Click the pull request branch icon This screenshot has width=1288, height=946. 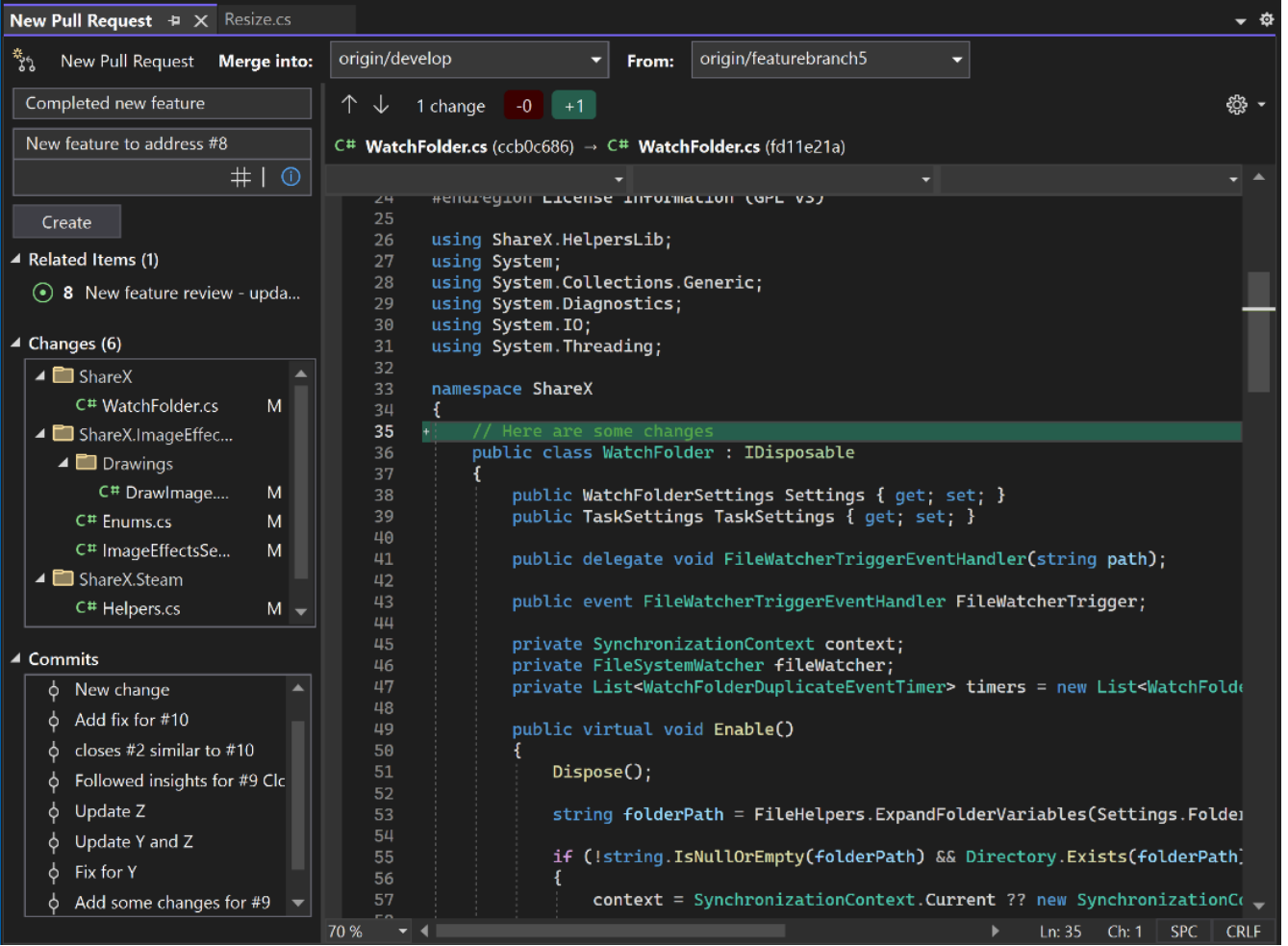(x=24, y=62)
